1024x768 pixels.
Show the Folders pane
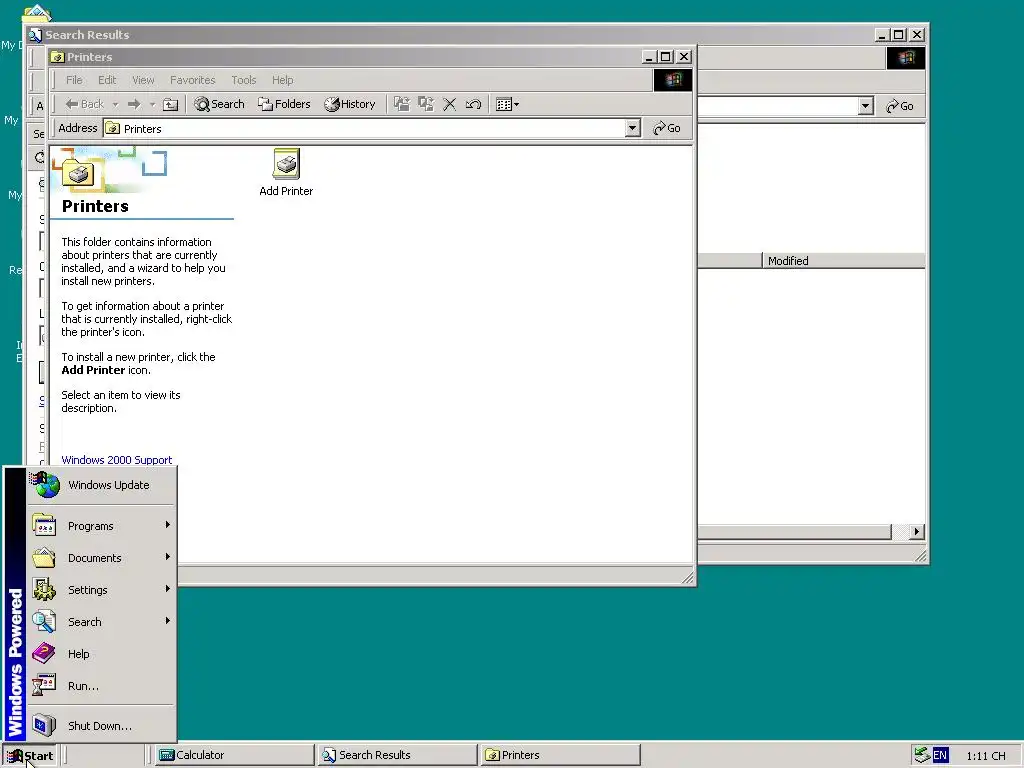(284, 104)
